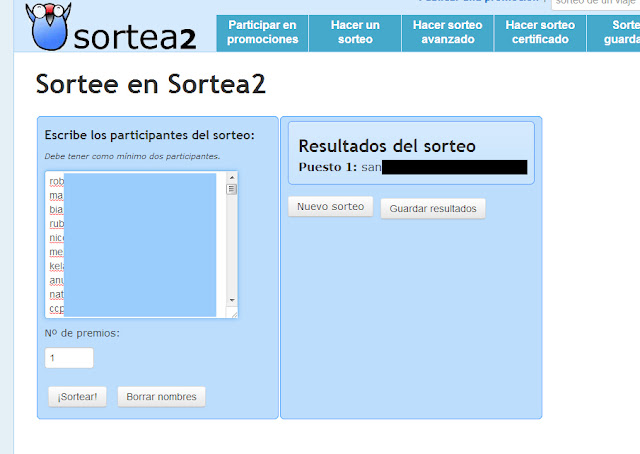640x454 pixels.
Task: Click the scroll down arrow of participants list
Action: 232,300
